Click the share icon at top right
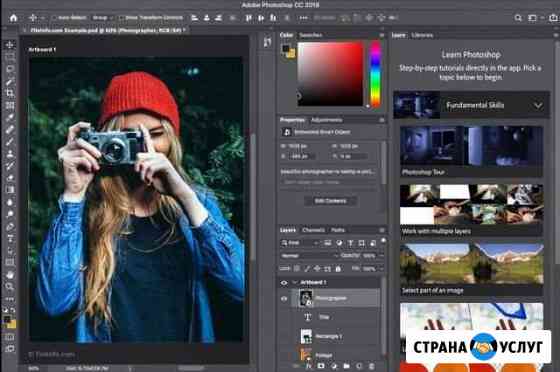 click(x=554, y=17)
